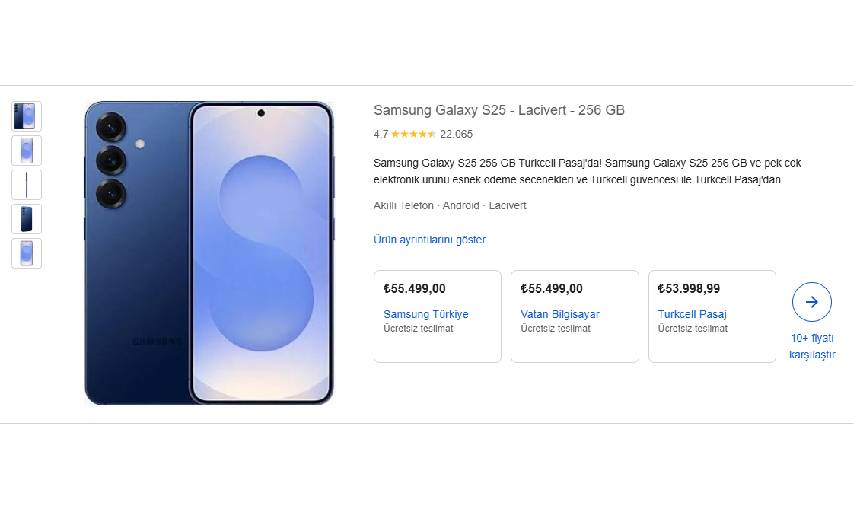Open the Turkcell Pasaj seller link
The width and height of the screenshot is (860, 505).
tap(692, 314)
